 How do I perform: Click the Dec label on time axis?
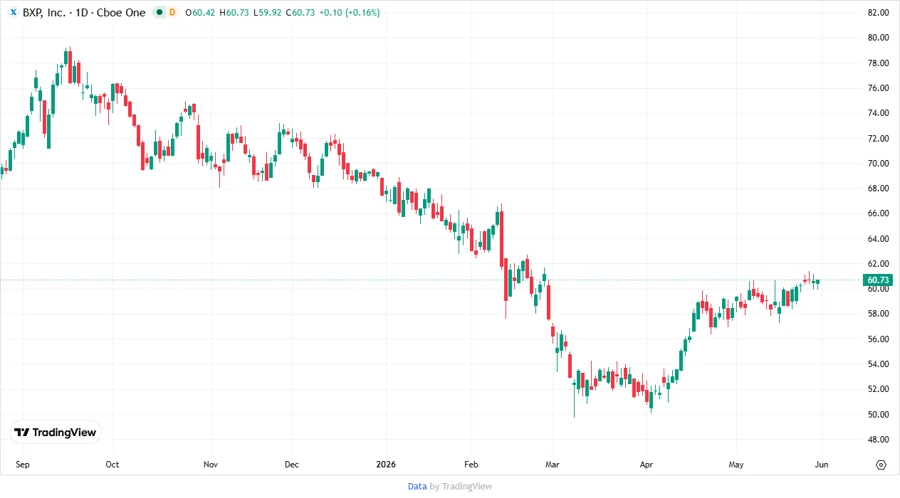click(x=292, y=464)
